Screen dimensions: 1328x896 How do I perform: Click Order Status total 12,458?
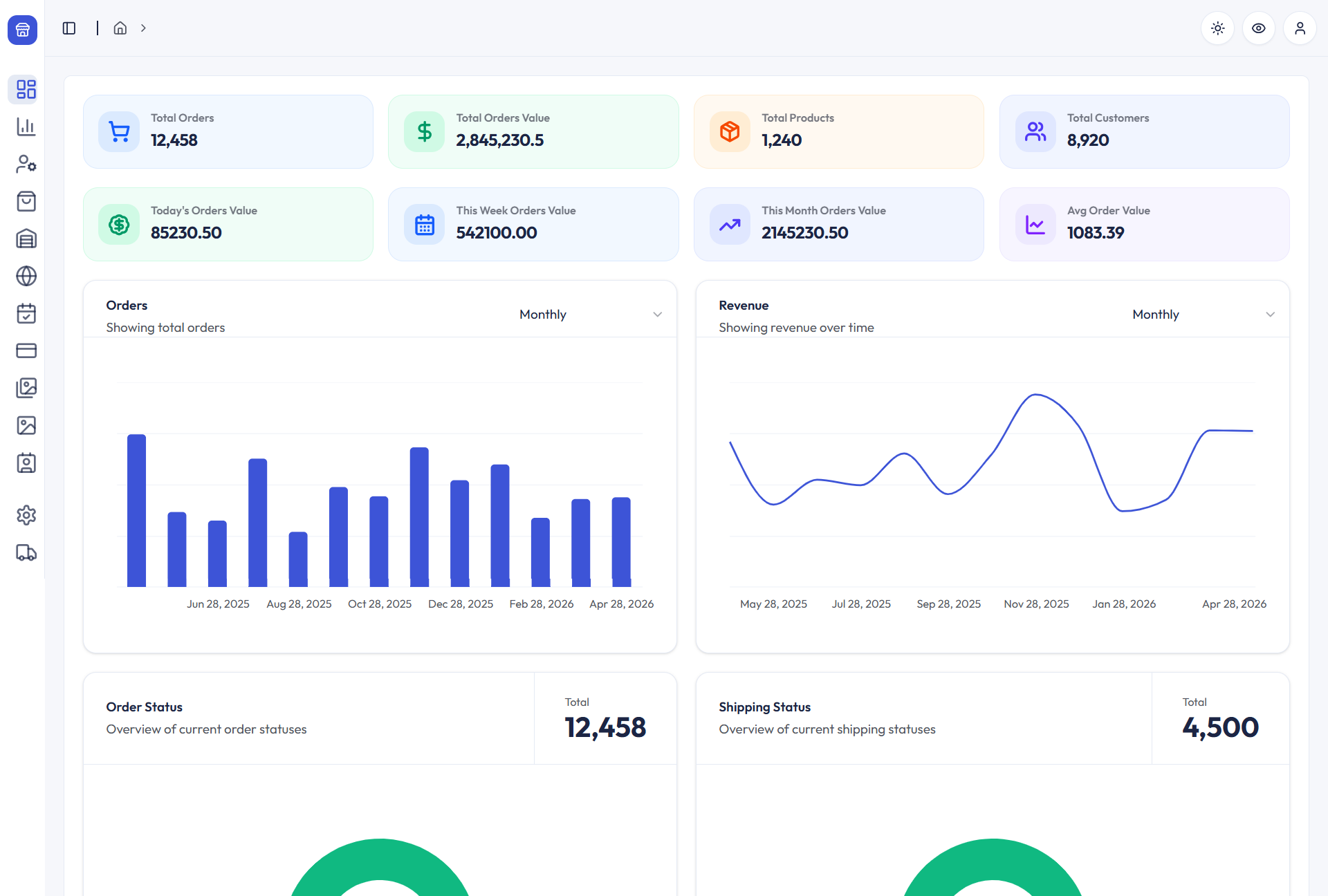(x=605, y=727)
